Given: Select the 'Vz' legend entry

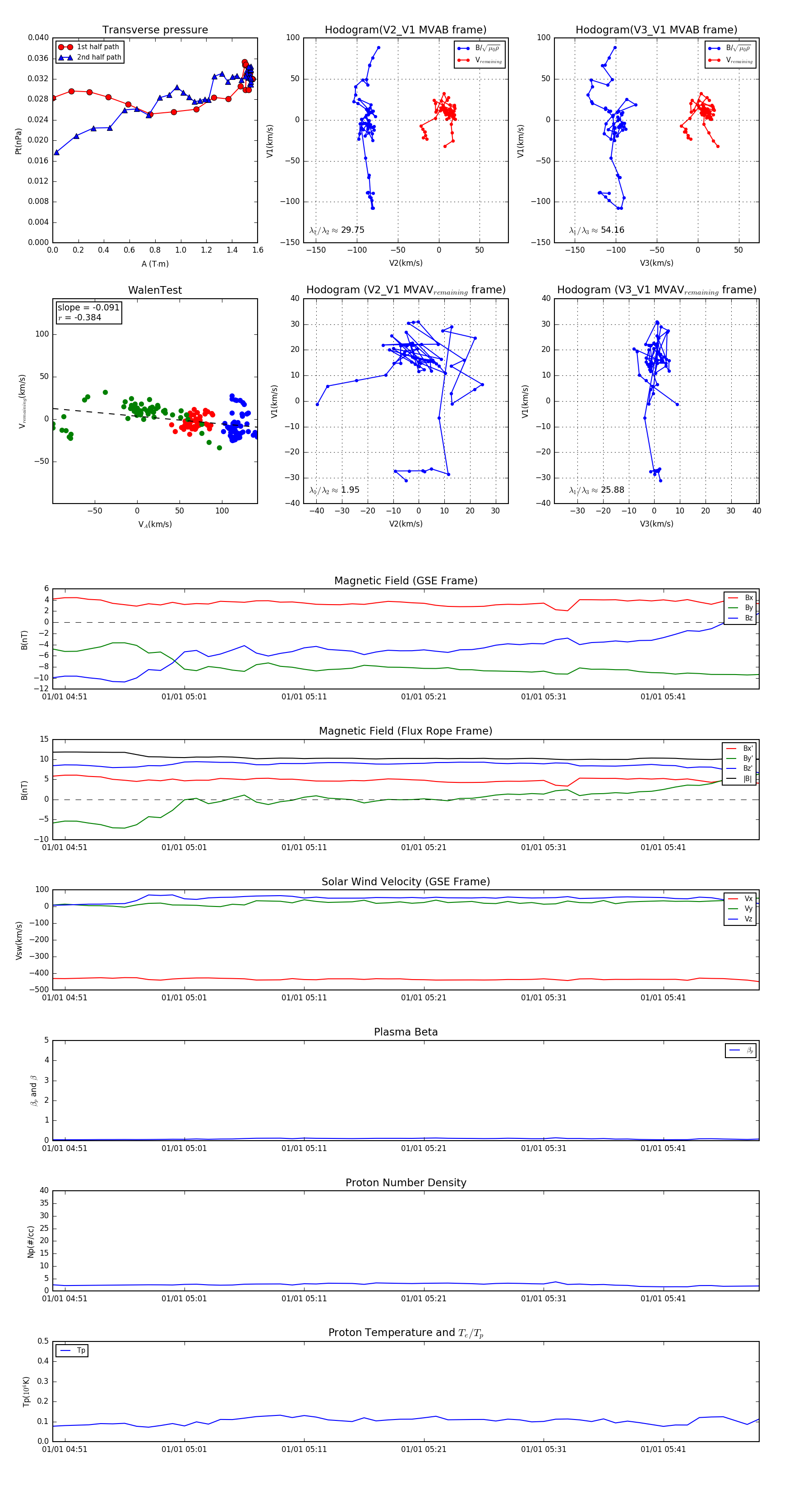Looking at the screenshot, I should click(x=741, y=919).
